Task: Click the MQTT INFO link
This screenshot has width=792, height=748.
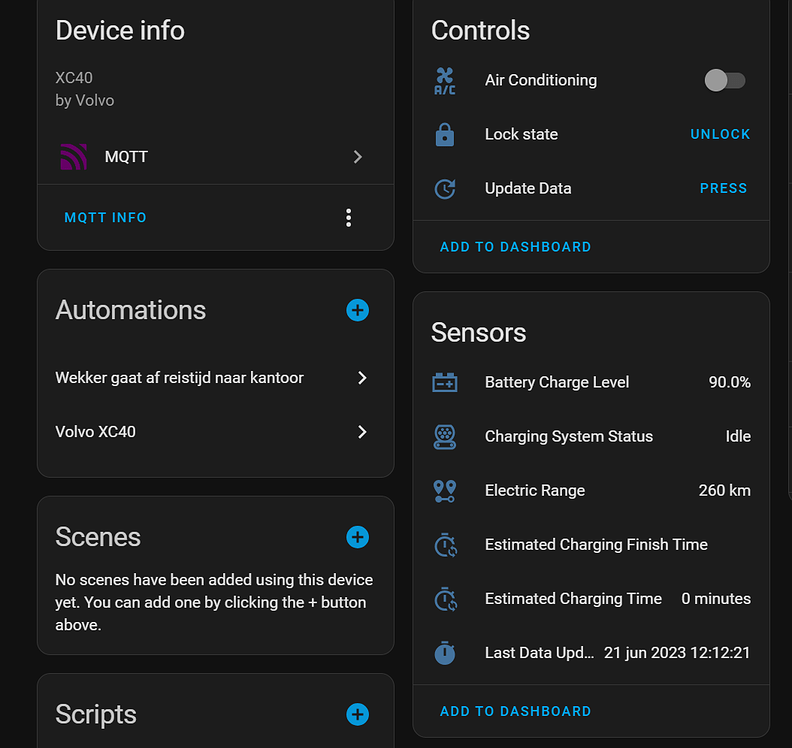Action: [x=105, y=217]
